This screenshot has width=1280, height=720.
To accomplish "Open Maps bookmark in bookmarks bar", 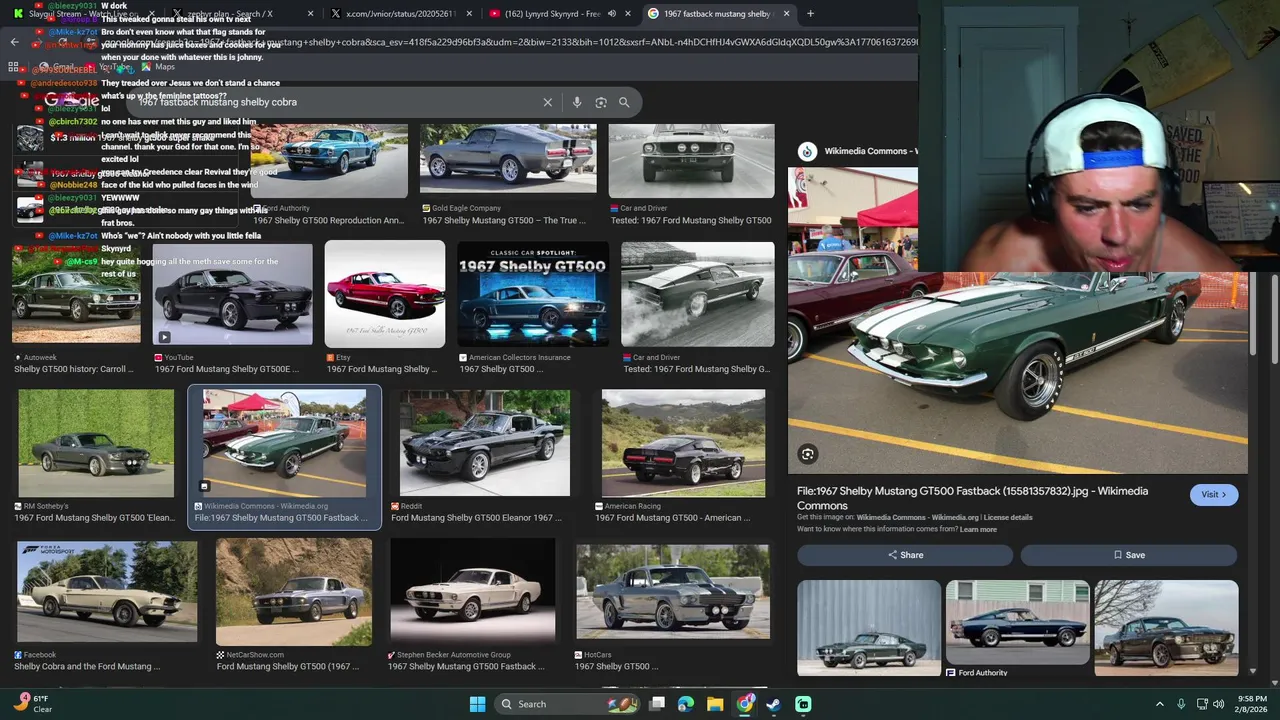I will (158, 67).
